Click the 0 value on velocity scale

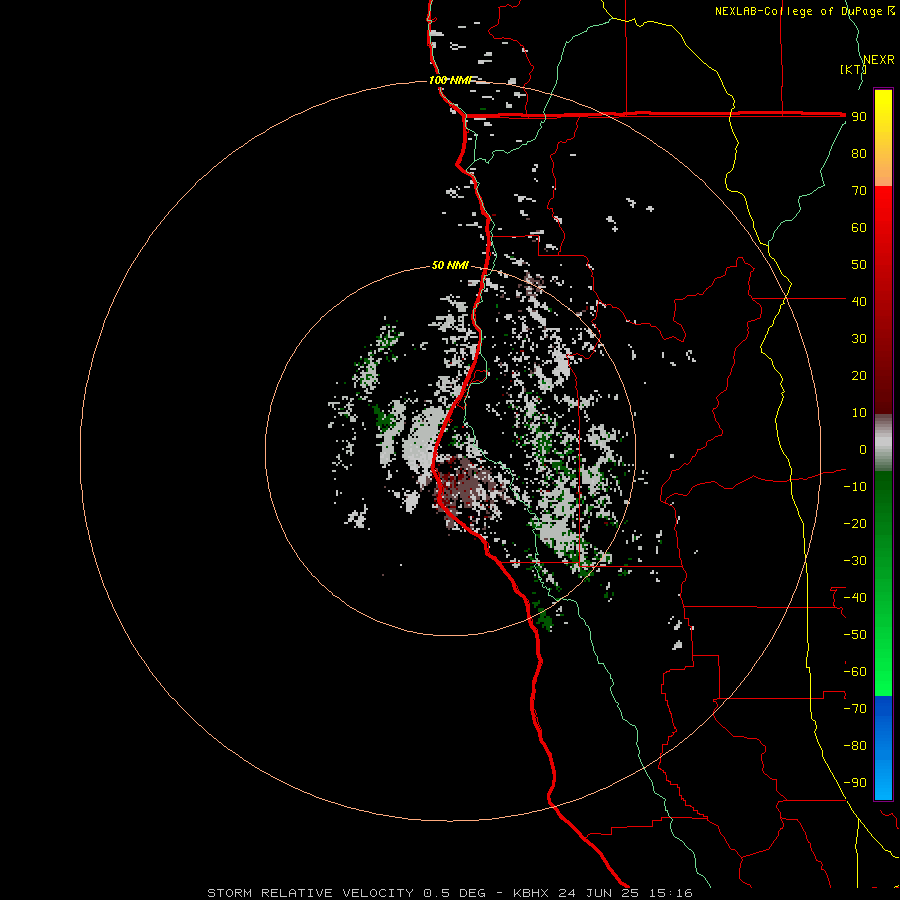(x=863, y=449)
